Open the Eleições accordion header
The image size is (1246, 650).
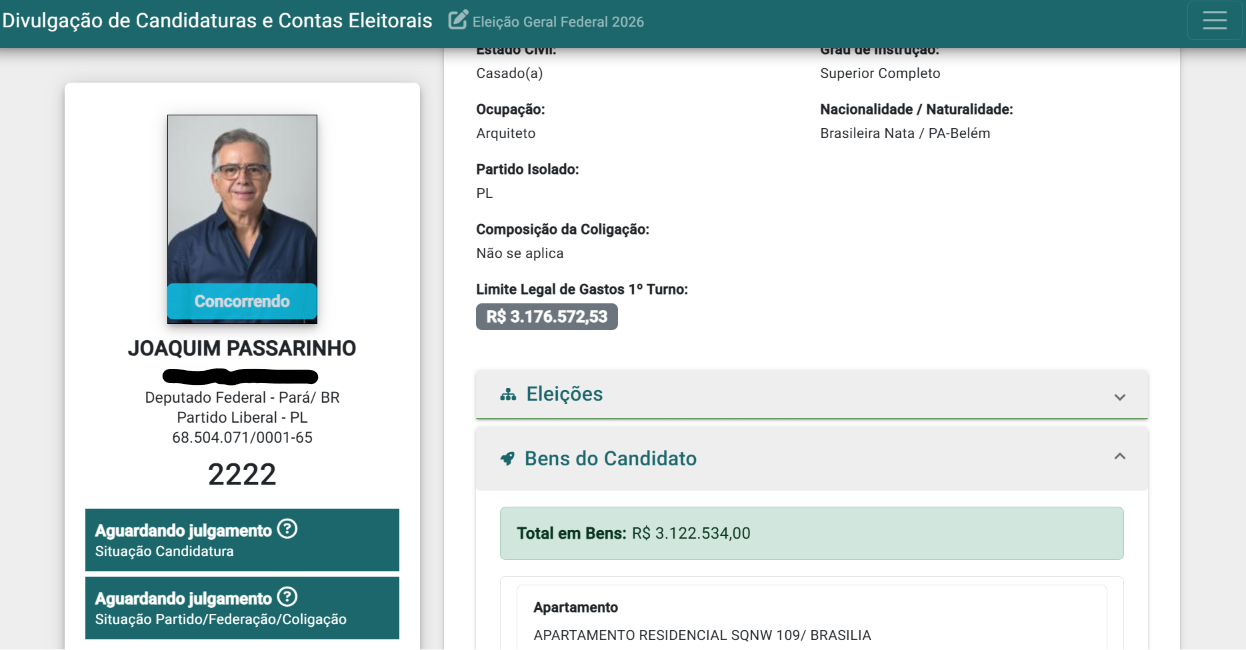[x=812, y=394]
